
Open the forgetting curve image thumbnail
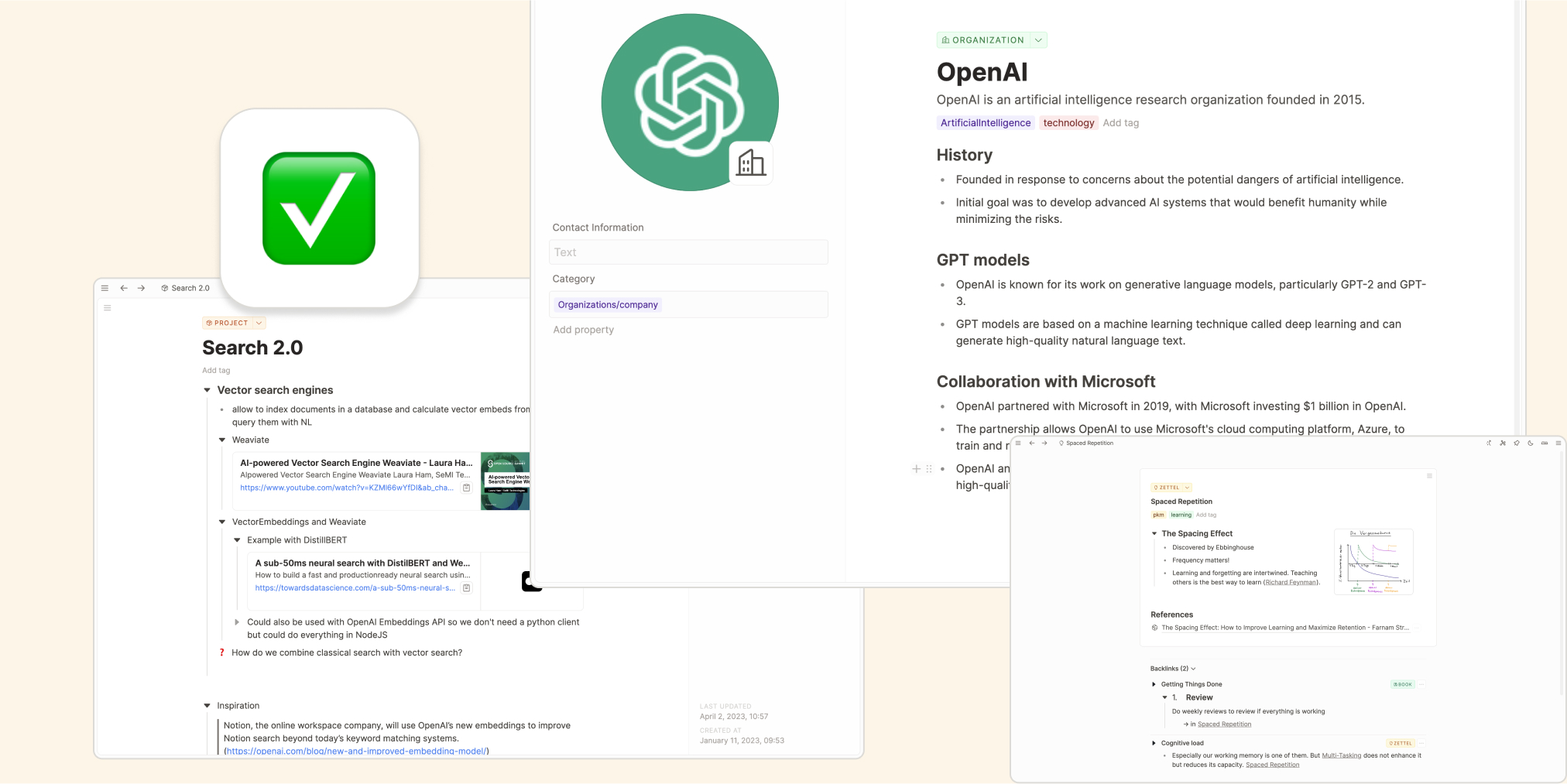(1373, 562)
